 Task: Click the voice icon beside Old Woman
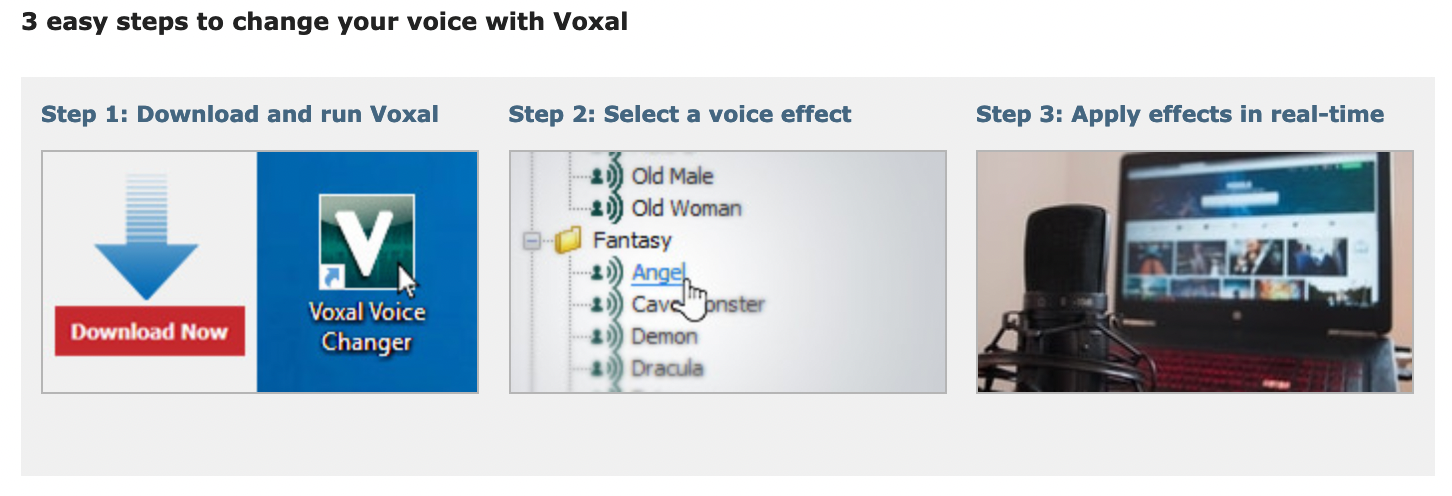[x=607, y=208]
